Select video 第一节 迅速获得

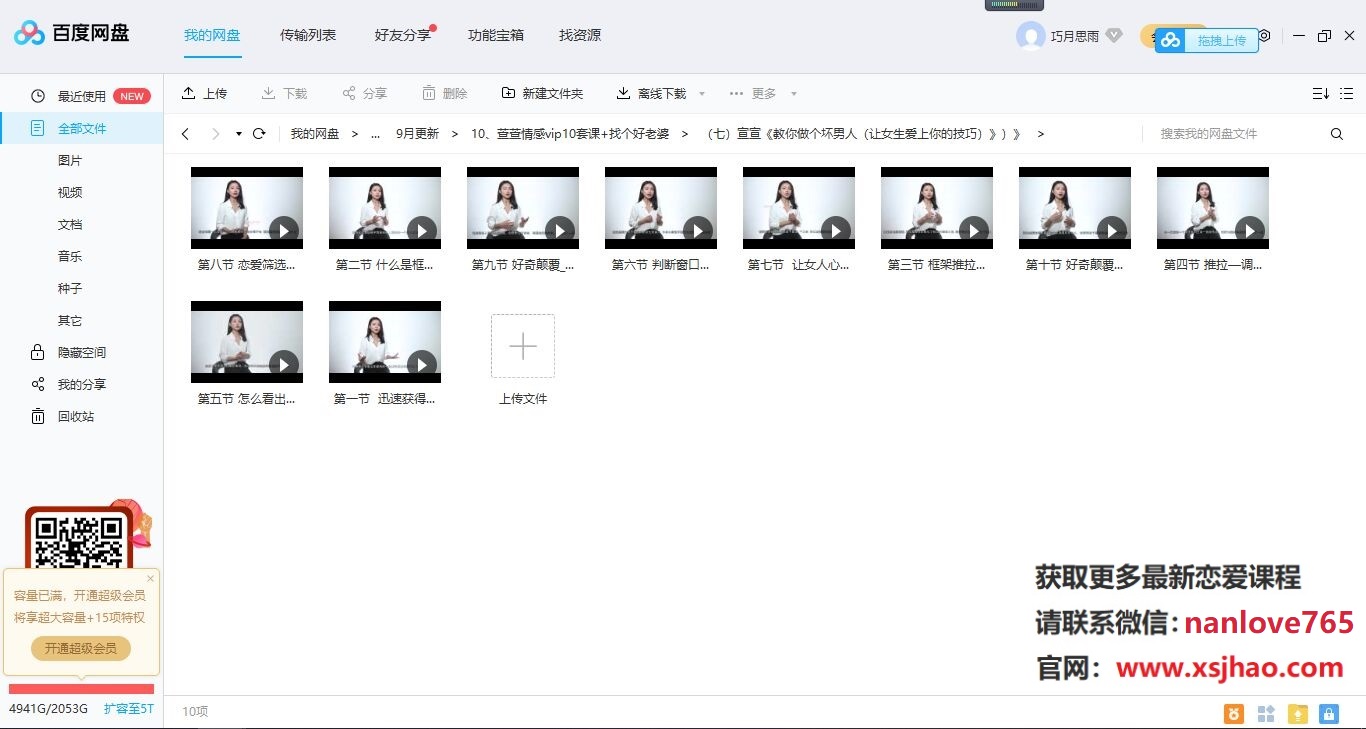[x=385, y=342]
